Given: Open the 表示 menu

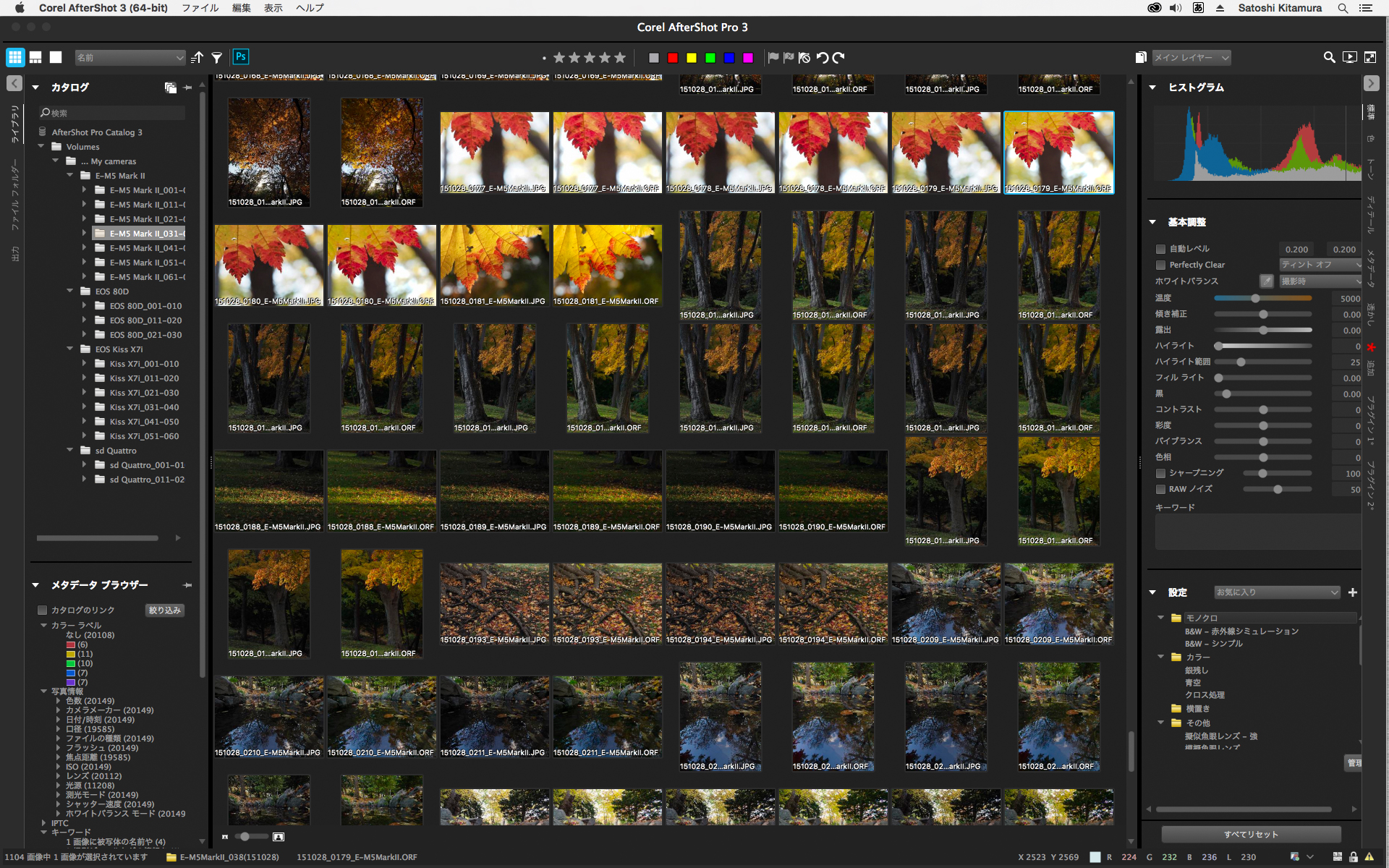Looking at the screenshot, I should pyautogui.click(x=273, y=8).
